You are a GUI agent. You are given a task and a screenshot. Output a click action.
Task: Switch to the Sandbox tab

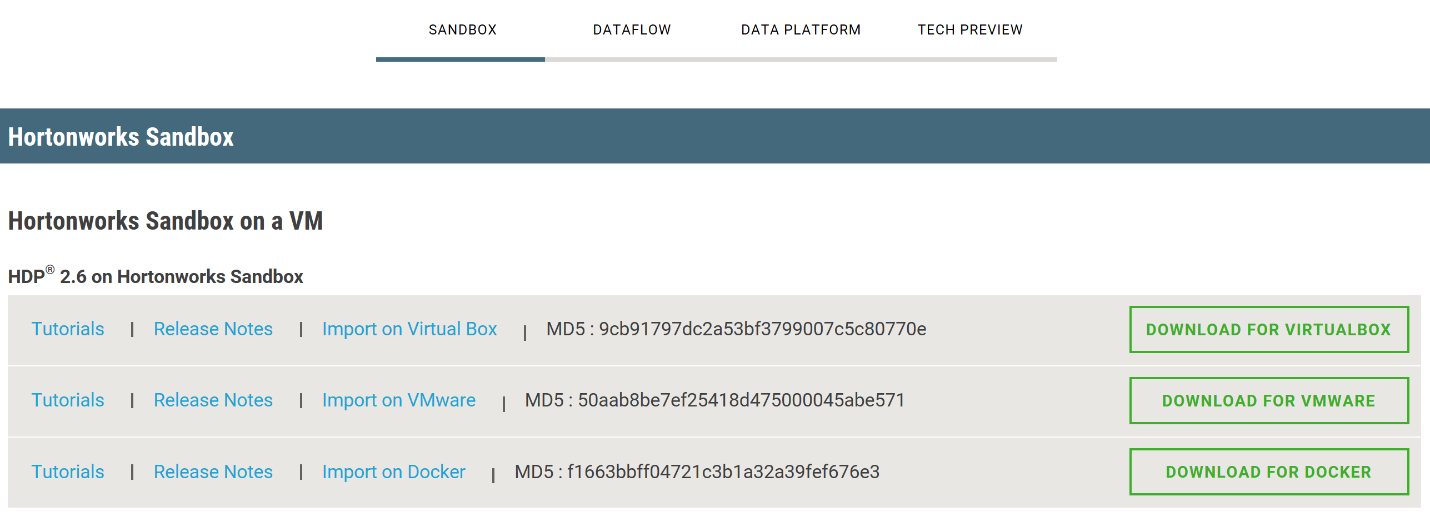click(x=462, y=30)
